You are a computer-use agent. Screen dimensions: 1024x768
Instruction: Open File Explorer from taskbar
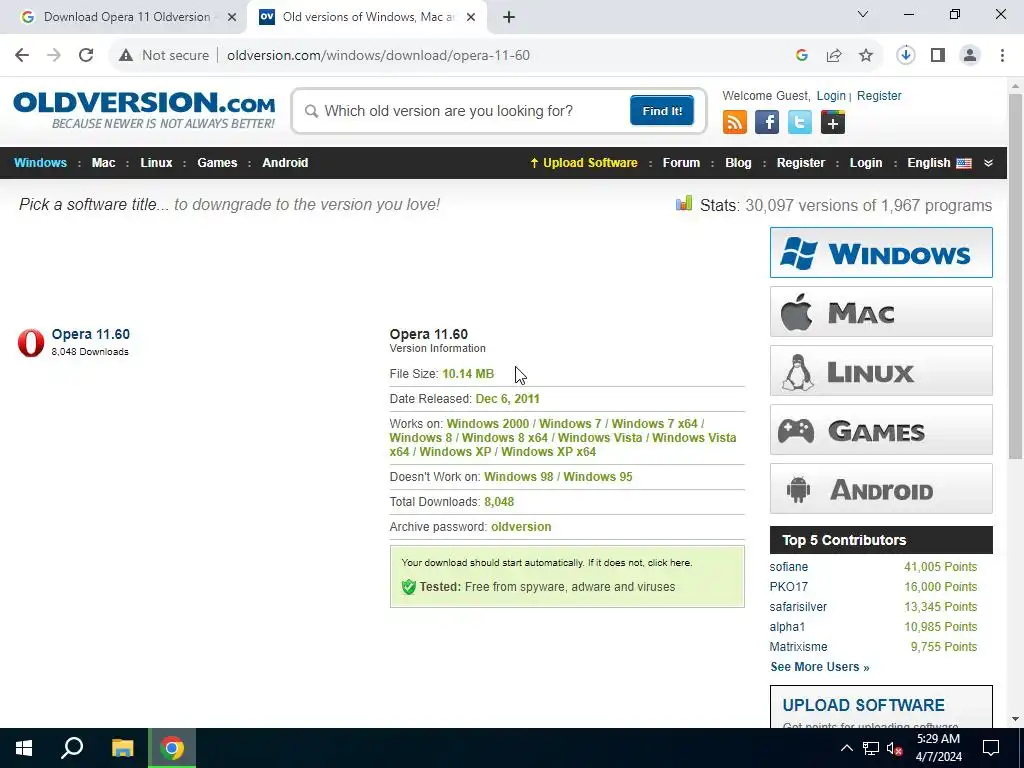(x=122, y=748)
